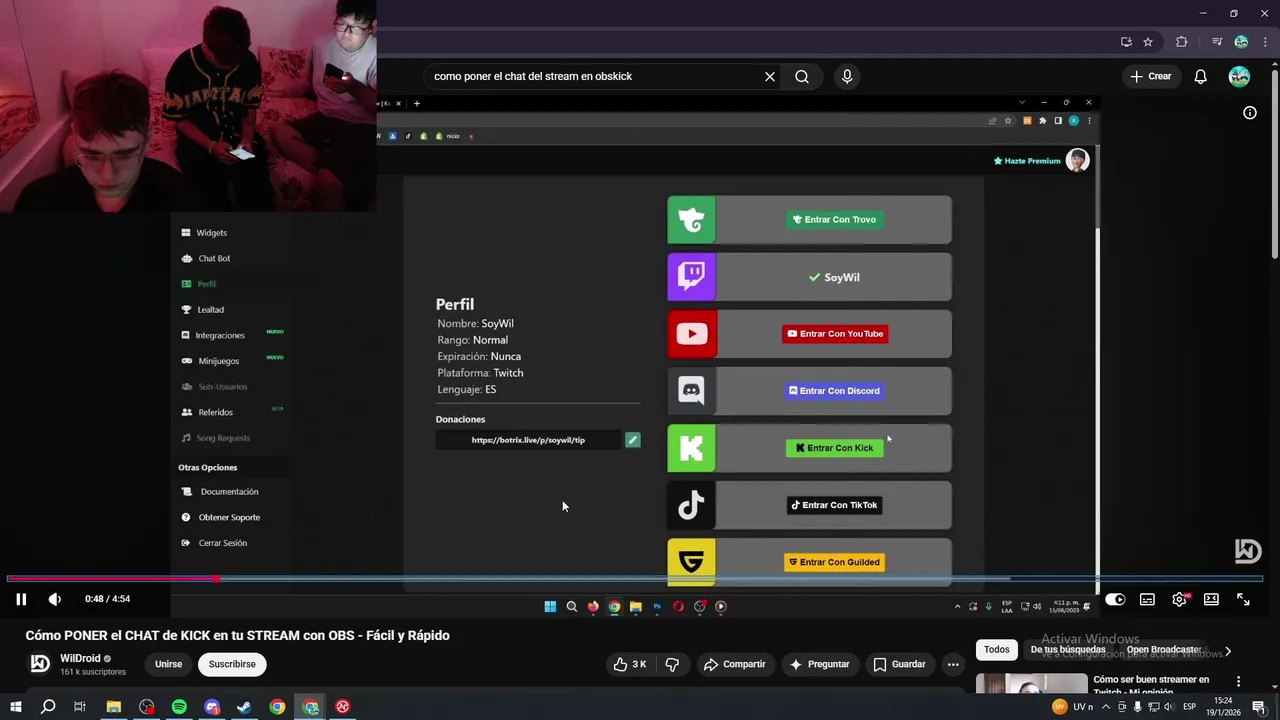
Task: Toggle the autoplay switch in the player
Action: pos(1115,599)
